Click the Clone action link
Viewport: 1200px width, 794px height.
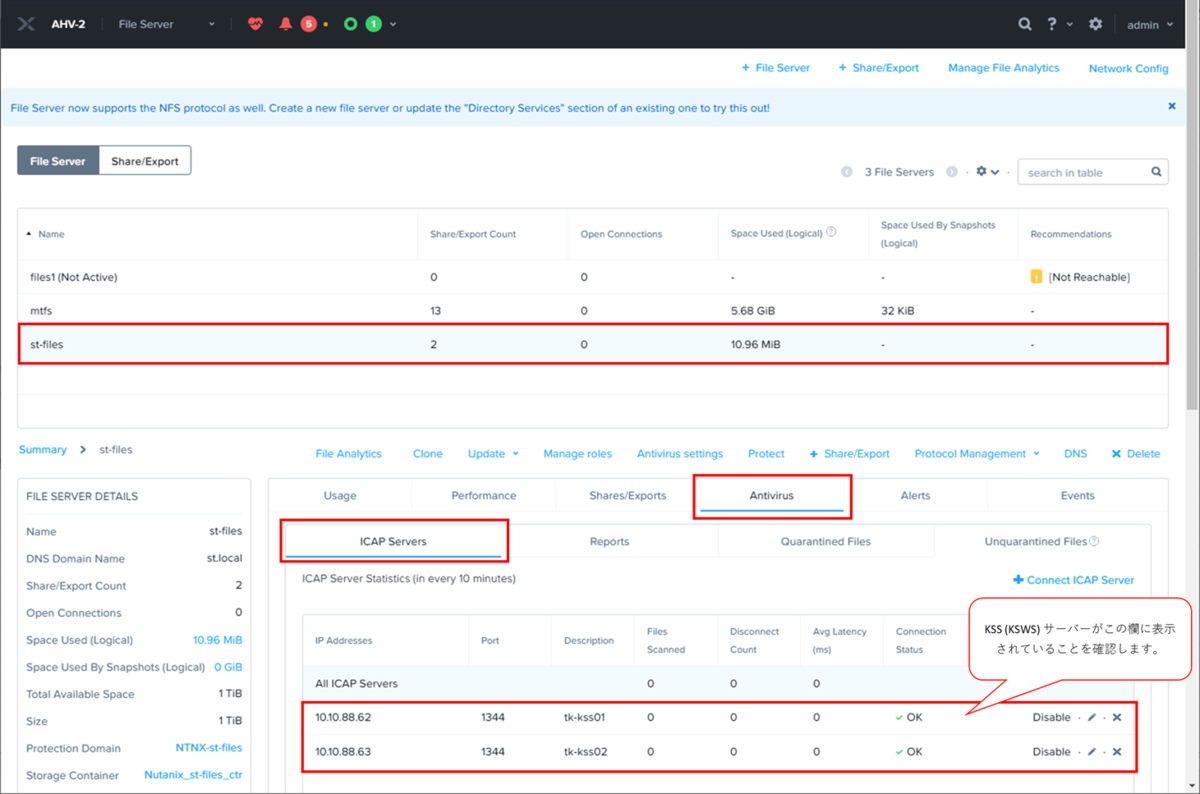pyautogui.click(x=428, y=453)
